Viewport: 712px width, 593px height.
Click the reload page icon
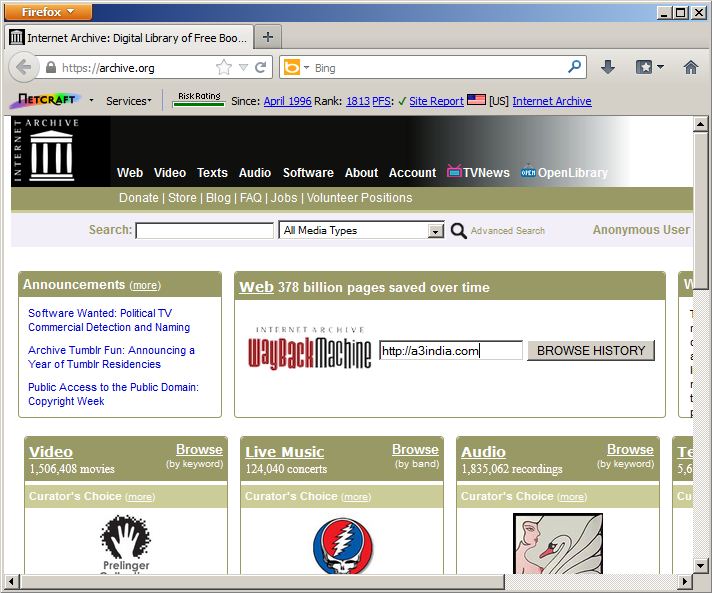pyautogui.click(x=261, y=68)
